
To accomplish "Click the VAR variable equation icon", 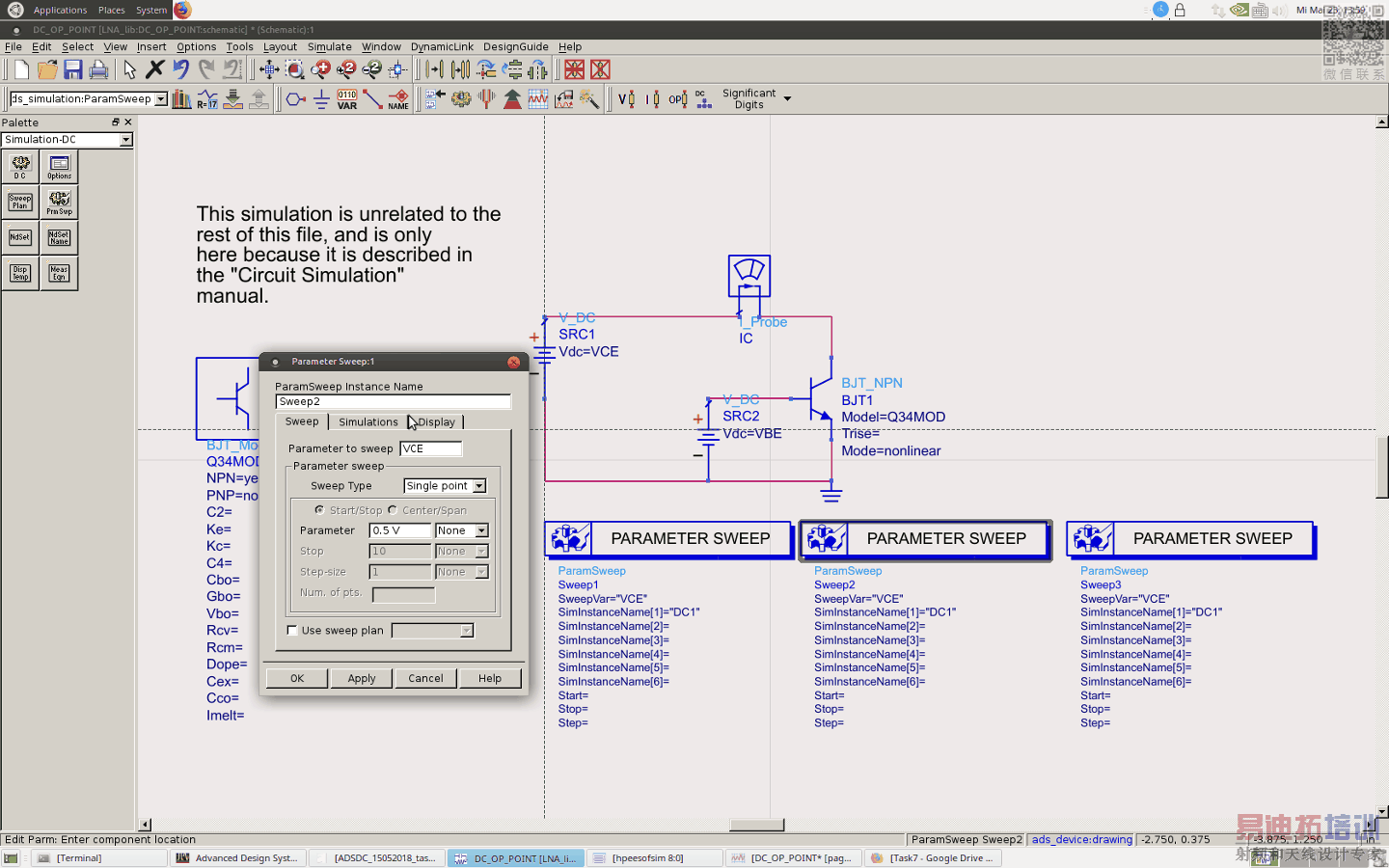I will [x=347, y=99].
